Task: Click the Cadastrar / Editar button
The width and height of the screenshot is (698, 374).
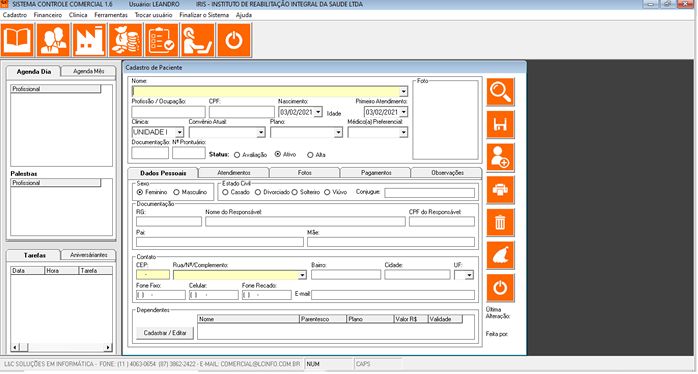Action: 165,333
